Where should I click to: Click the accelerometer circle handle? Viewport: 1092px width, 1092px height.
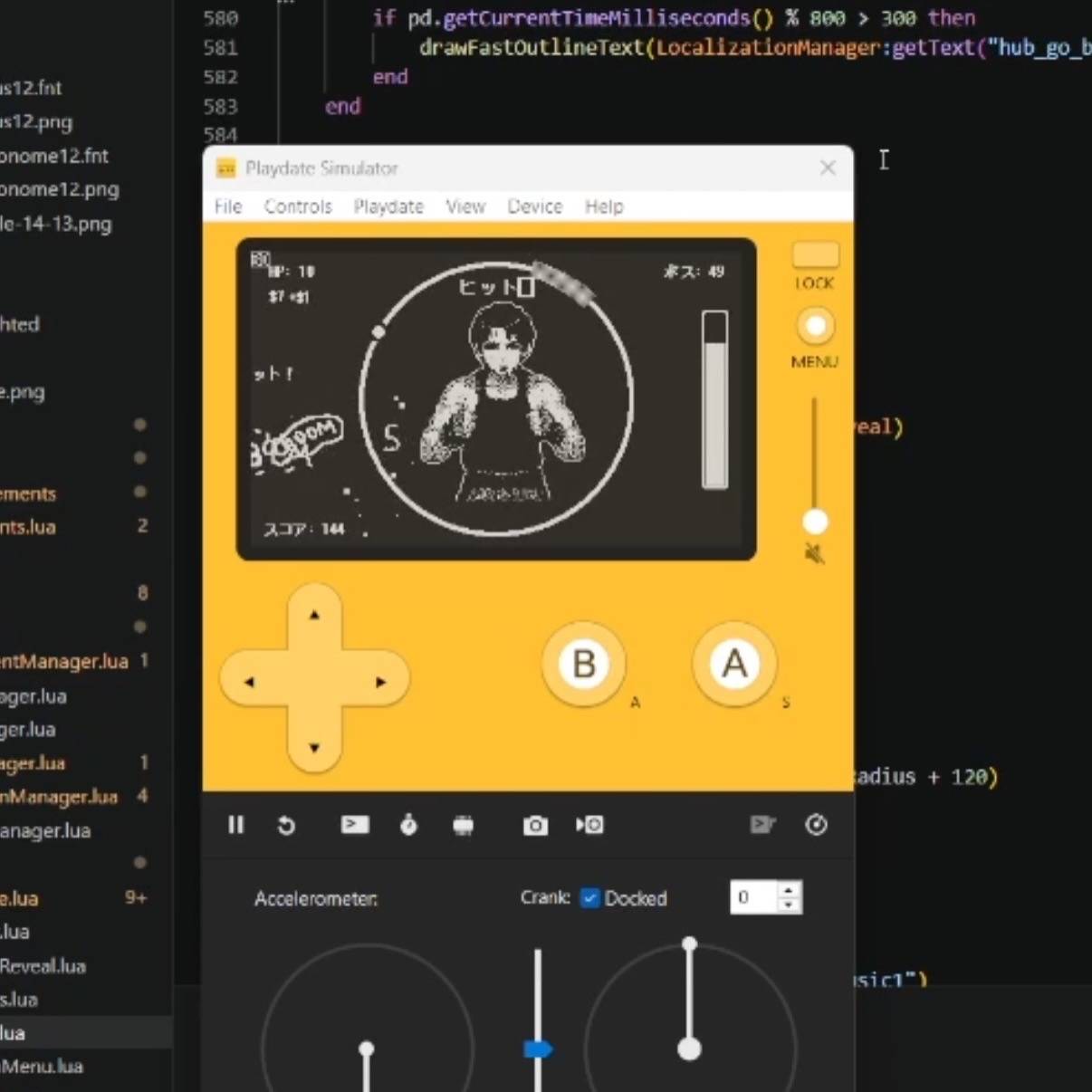(366, 1049)
